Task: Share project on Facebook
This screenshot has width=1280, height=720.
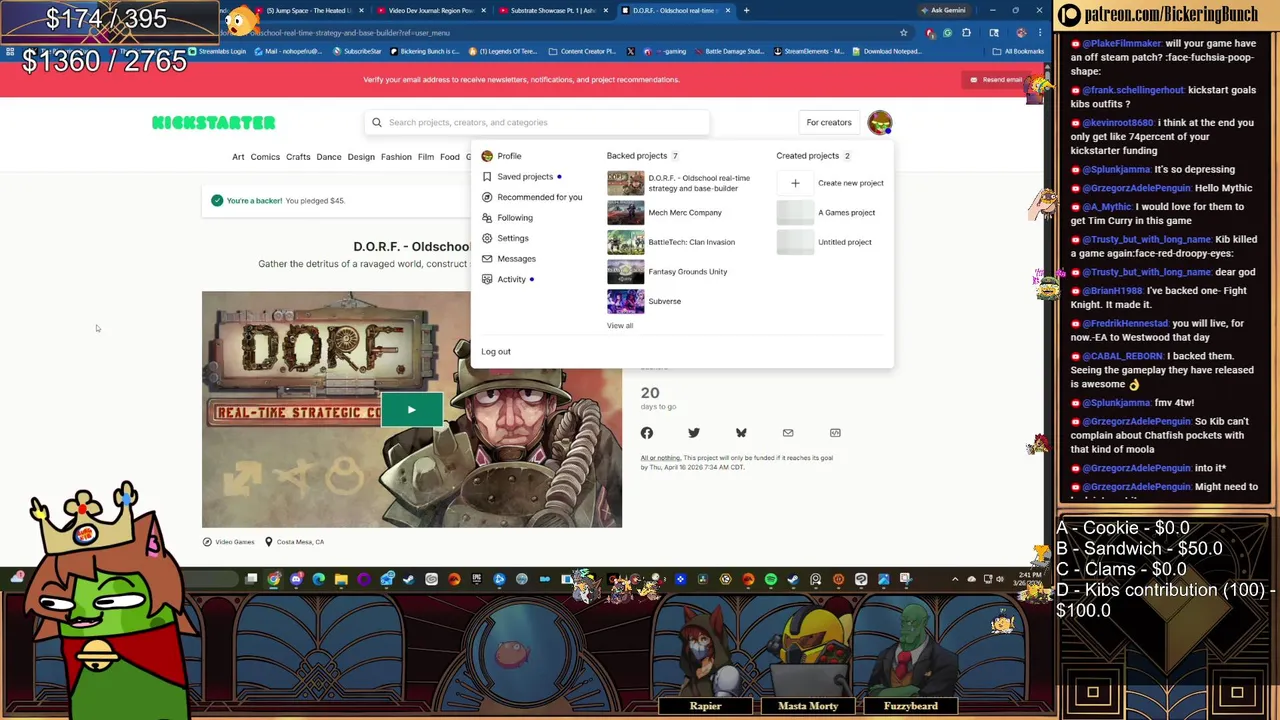Action: tap(647, 433)
